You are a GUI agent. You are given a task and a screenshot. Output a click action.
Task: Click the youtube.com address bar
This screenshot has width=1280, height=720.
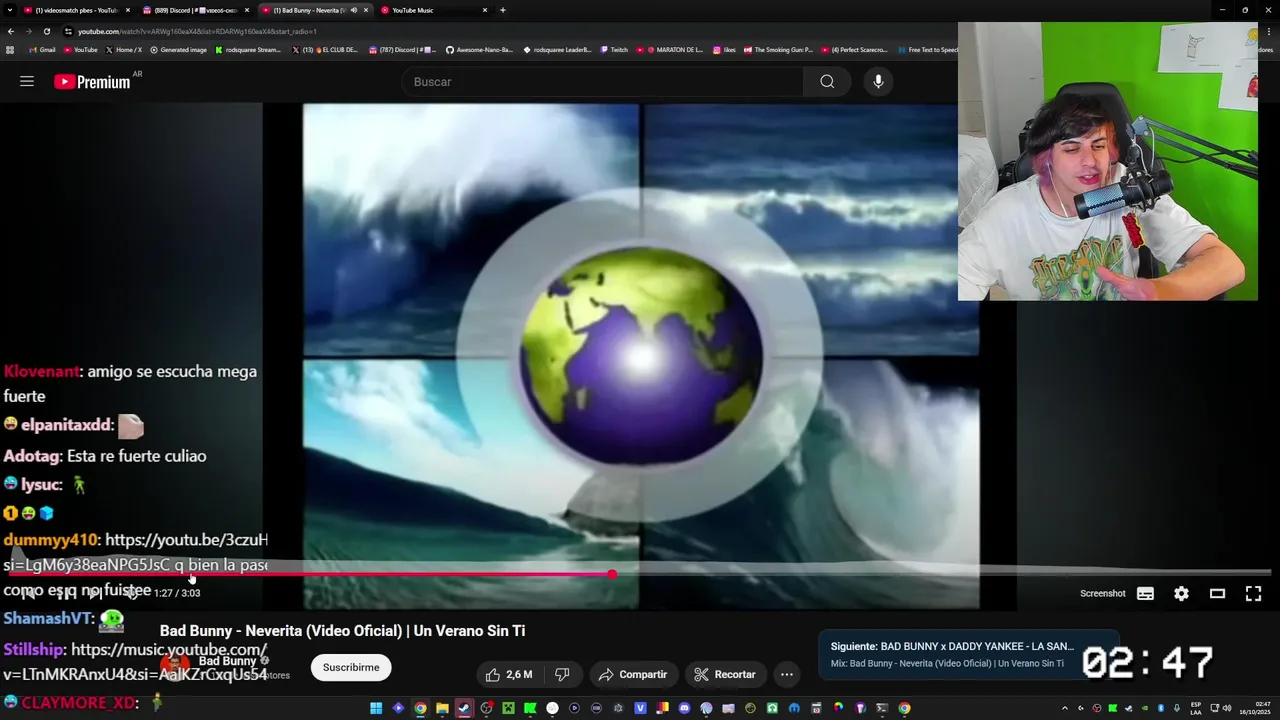tap(500, 31)
